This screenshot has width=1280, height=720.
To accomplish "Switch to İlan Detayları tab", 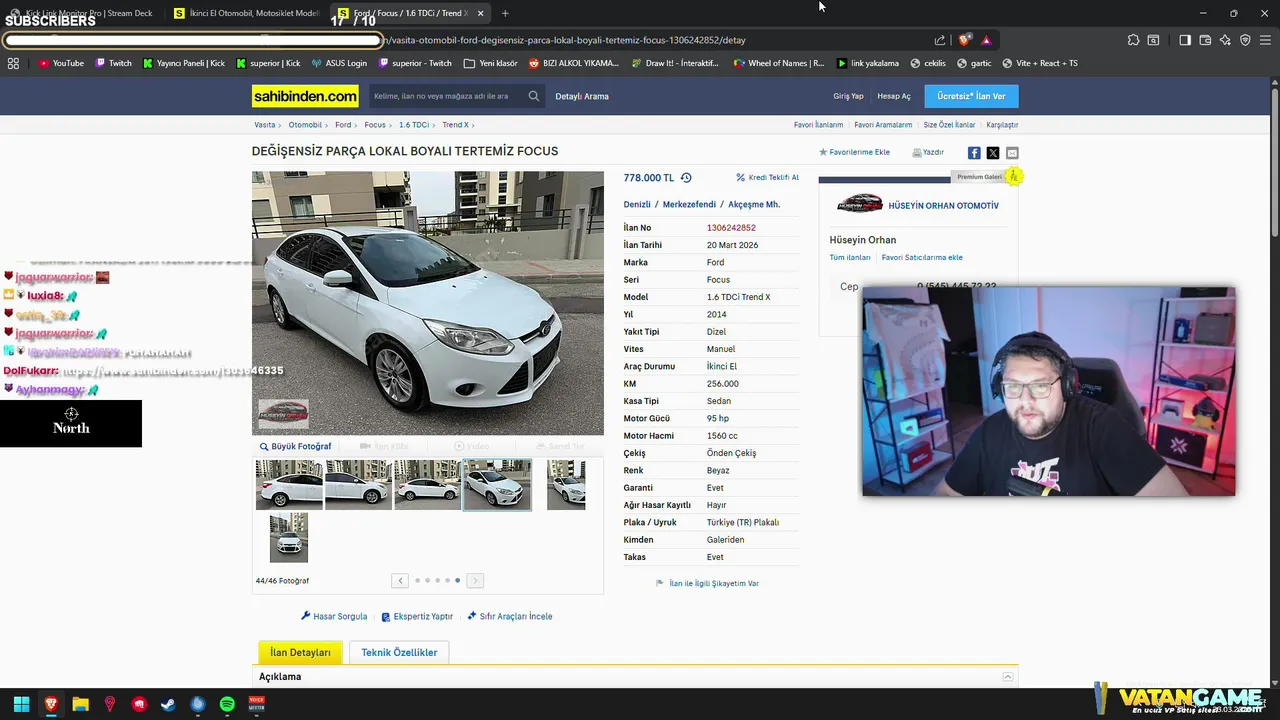I will pyautogui.click(x=300, y=652).
